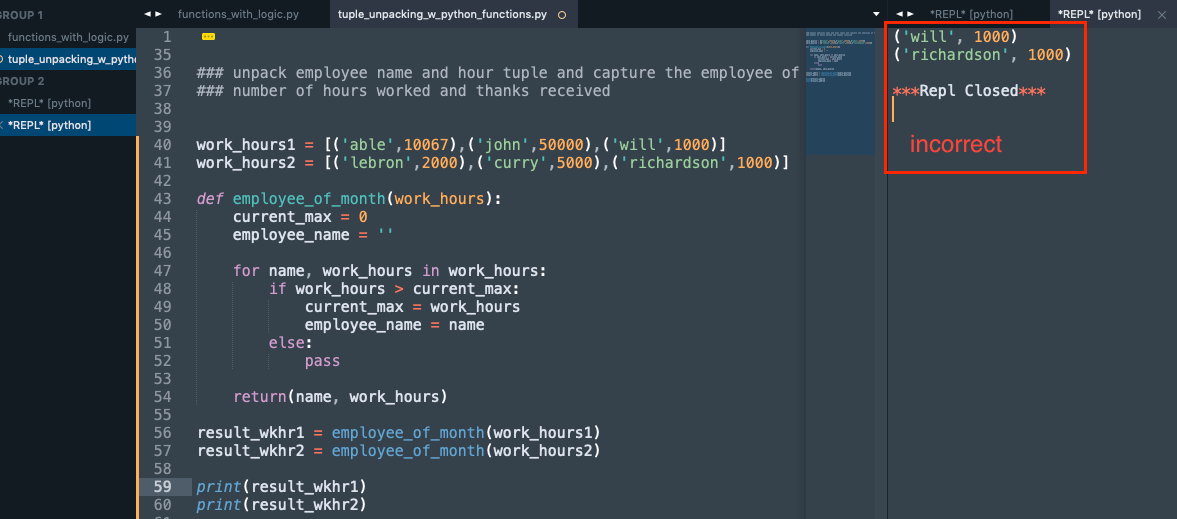Click the for name, work_hours loop line
Image resolution: width=1177 pixels, height=519 pixels.
click(x=390, y=270)
